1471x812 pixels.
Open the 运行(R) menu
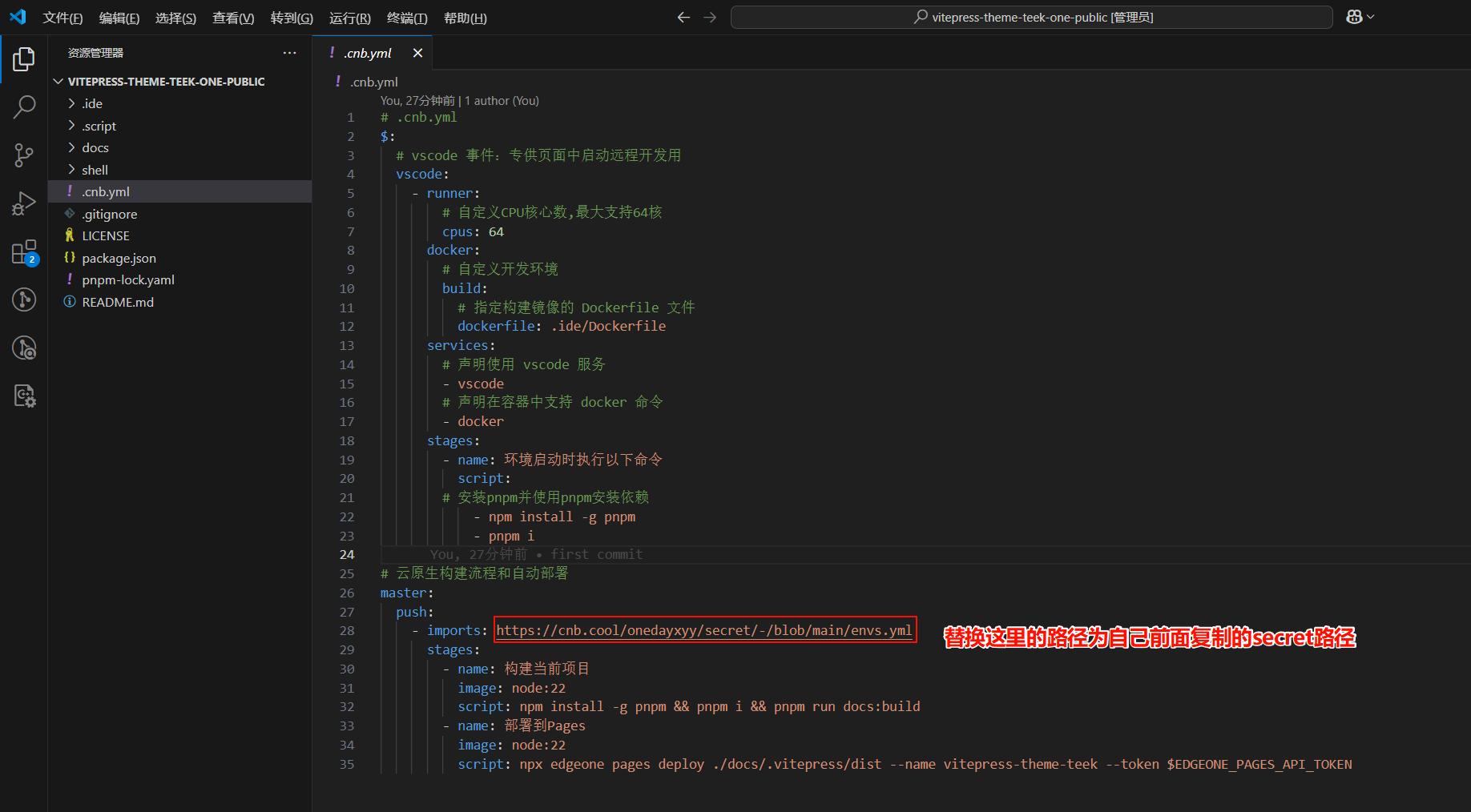point(350,18)
